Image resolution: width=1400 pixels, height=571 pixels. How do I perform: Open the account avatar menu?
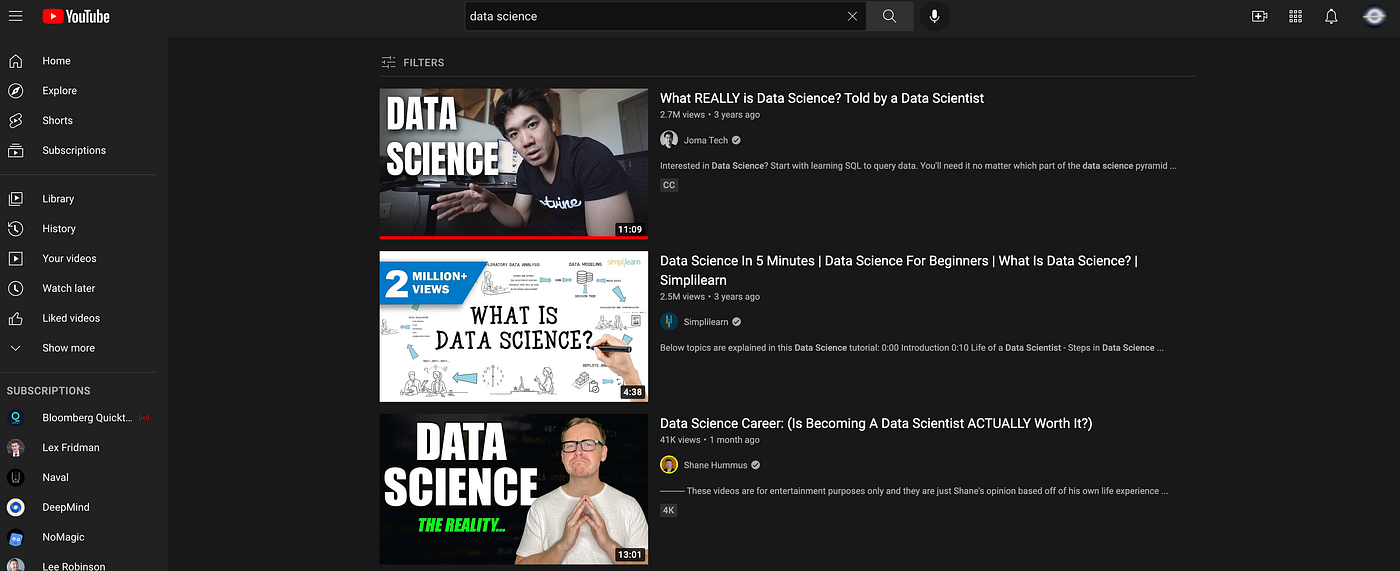1374,16
